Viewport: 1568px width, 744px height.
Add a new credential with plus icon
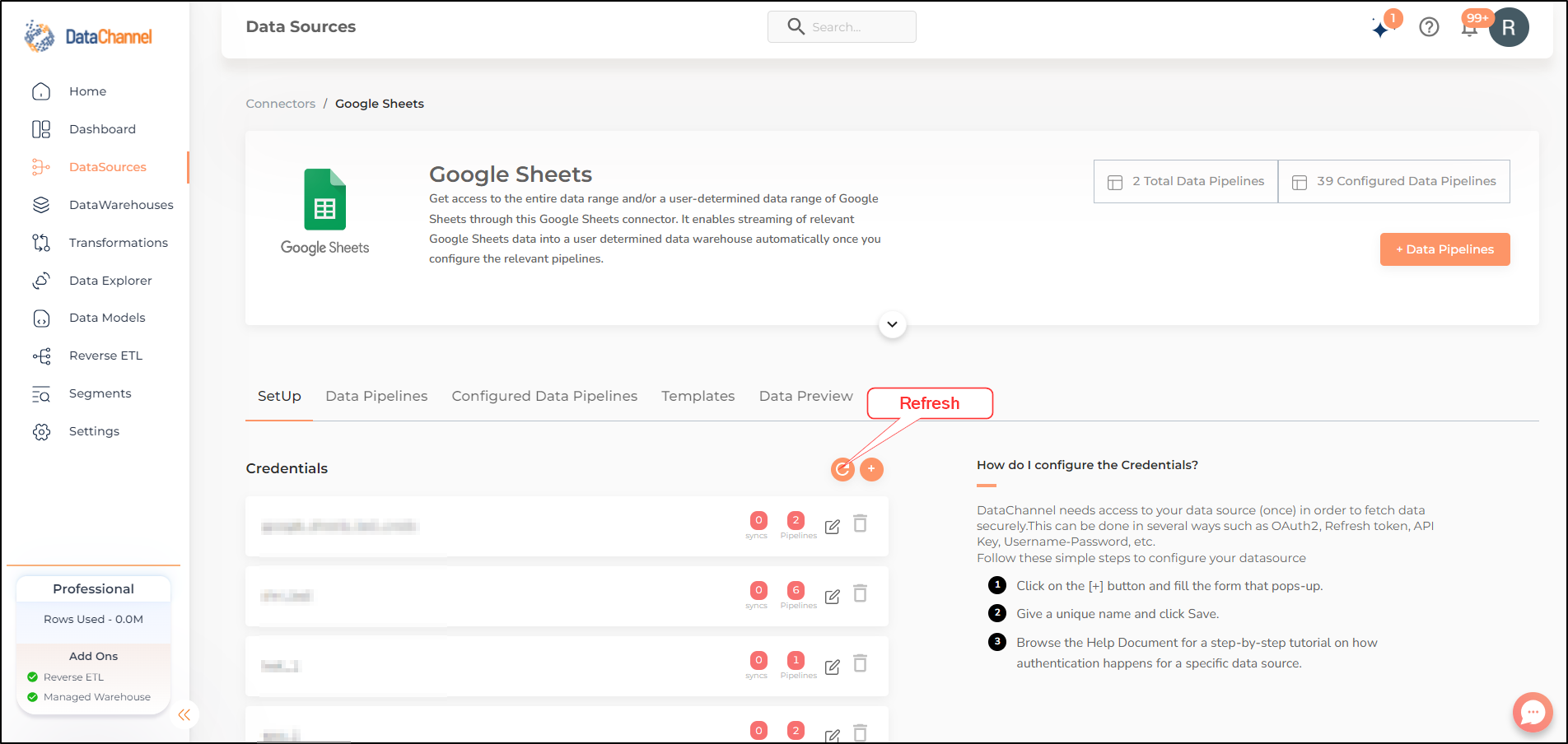871,469
